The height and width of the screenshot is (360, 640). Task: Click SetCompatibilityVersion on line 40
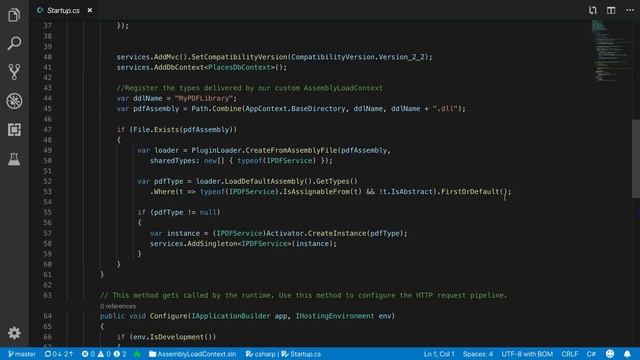pos(240,57)
